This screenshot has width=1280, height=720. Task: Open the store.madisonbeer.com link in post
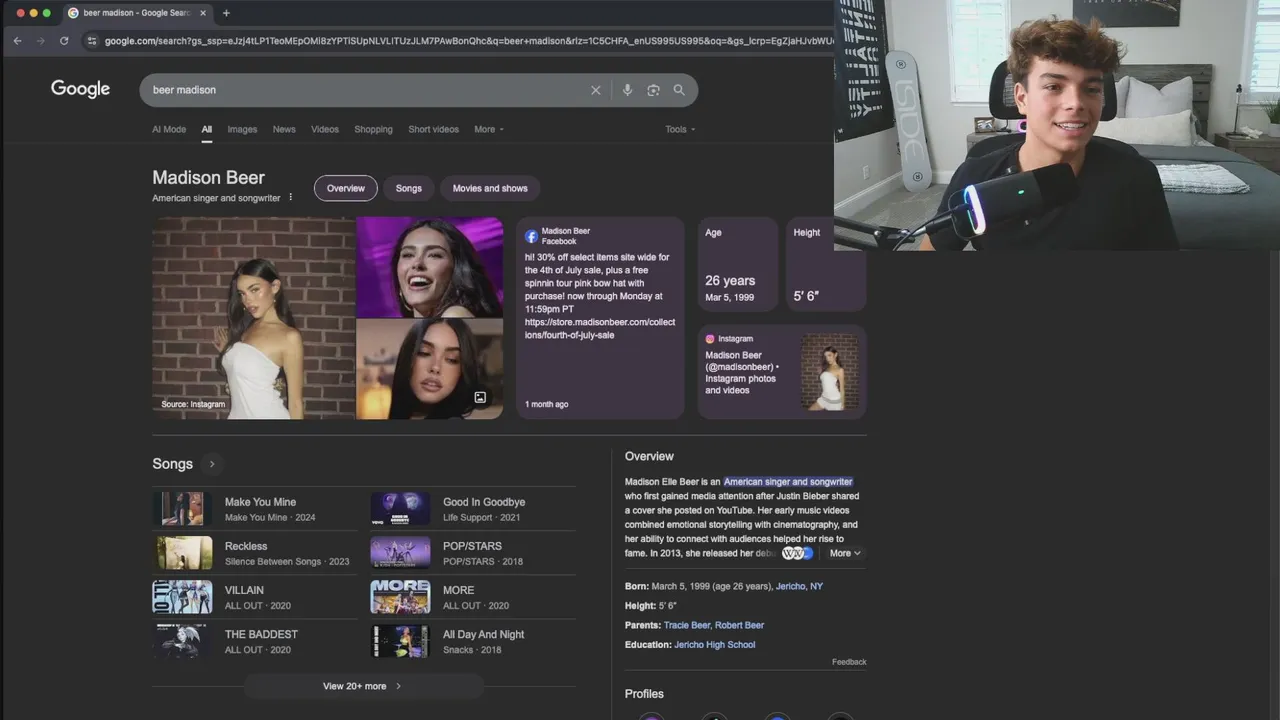tap(600, 328)
